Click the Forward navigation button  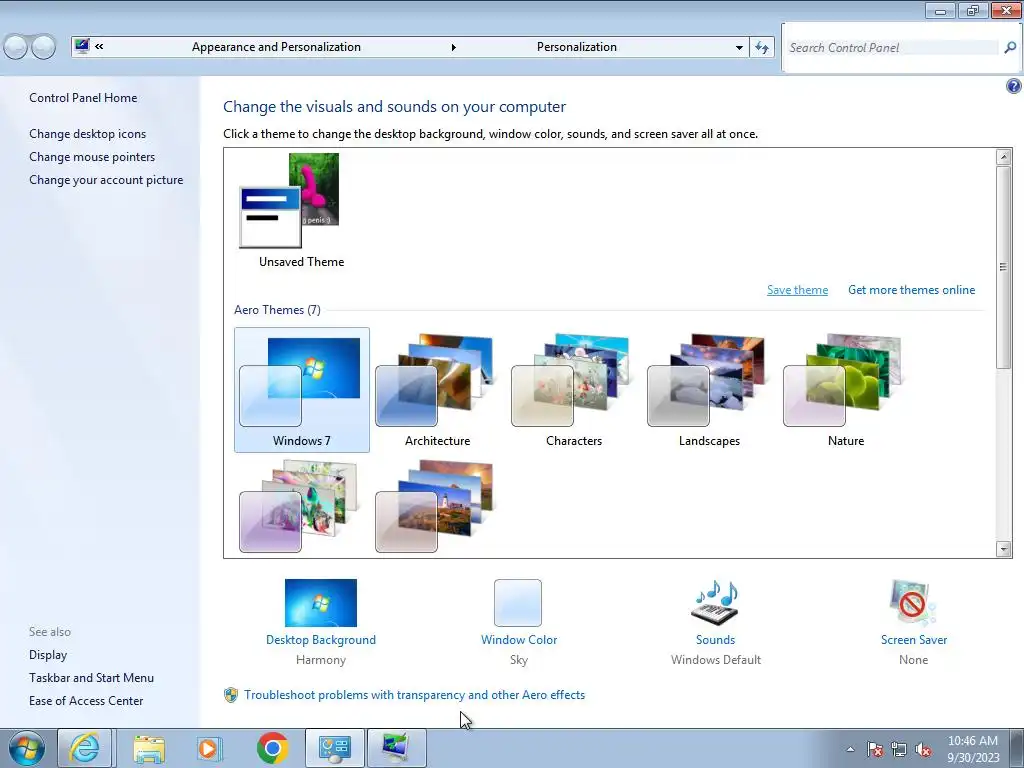(43, 47)
